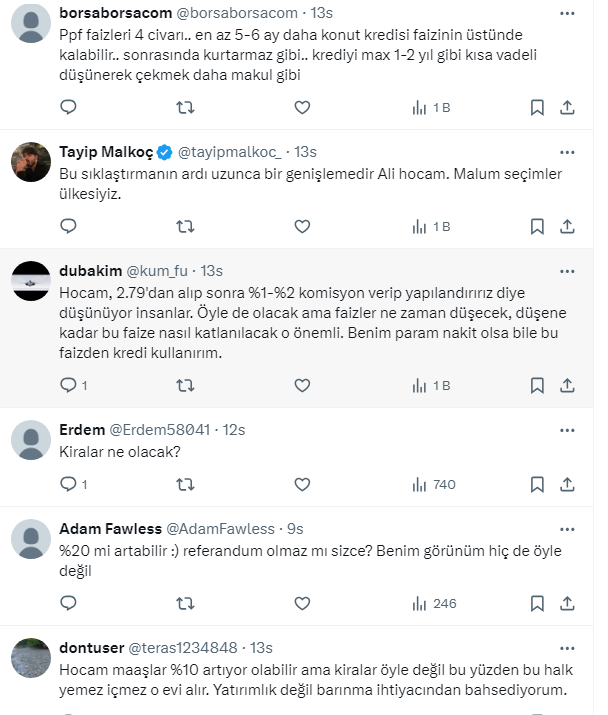Click dubakim's avatar image
The image size is (608, 715).
click(x=30, y=281)
